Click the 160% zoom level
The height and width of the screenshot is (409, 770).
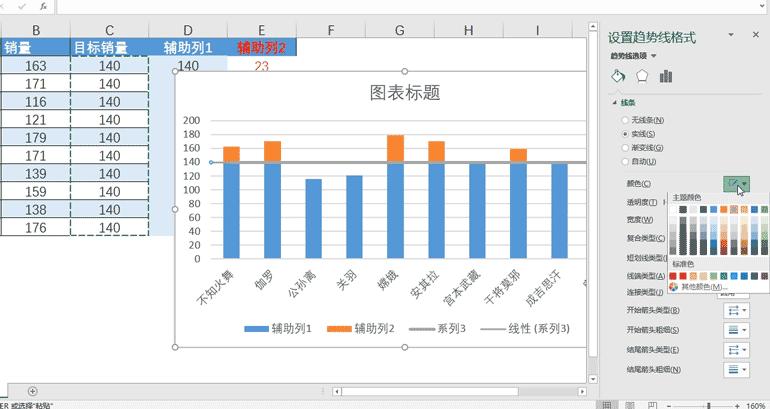click(x=755, y=406)
